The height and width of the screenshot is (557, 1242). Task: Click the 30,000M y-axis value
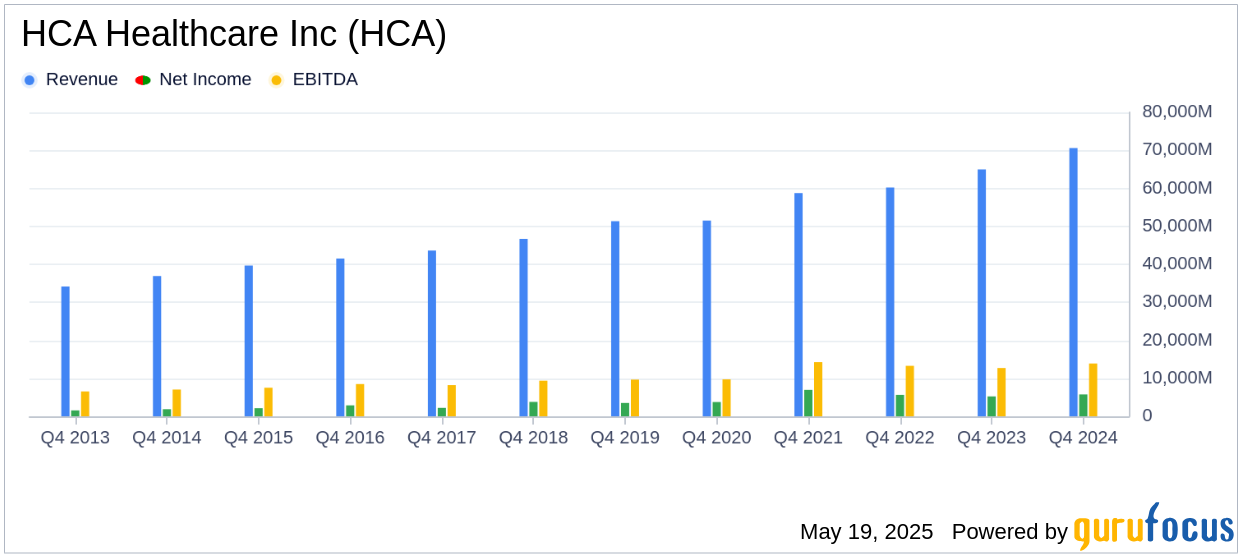click(1178, 302)
